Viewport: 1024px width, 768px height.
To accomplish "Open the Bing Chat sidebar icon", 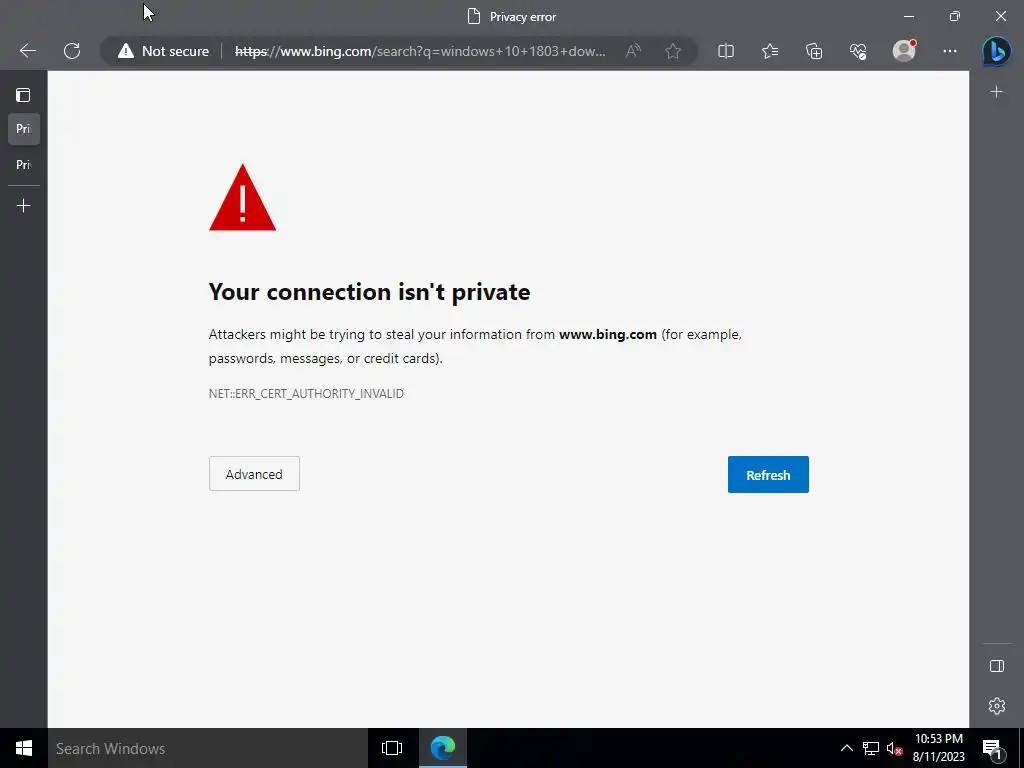I will coord(997,52).
